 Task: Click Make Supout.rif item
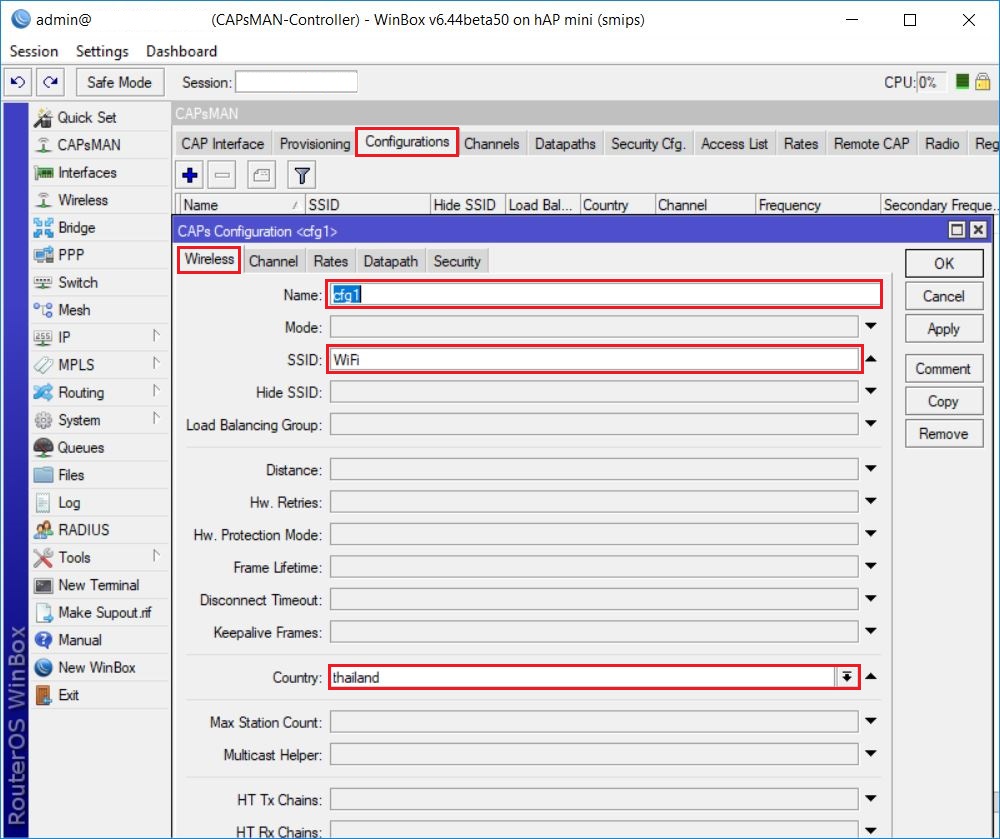point(105,612)
